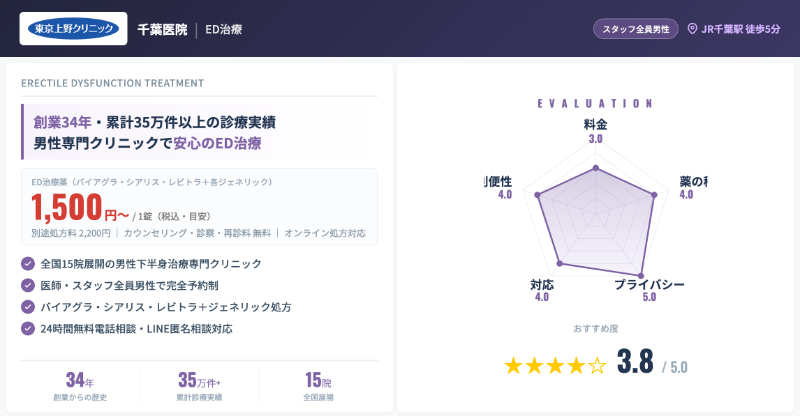
Task: Click the プライバシー 5.0 radar label
Action: click(649, 290)
